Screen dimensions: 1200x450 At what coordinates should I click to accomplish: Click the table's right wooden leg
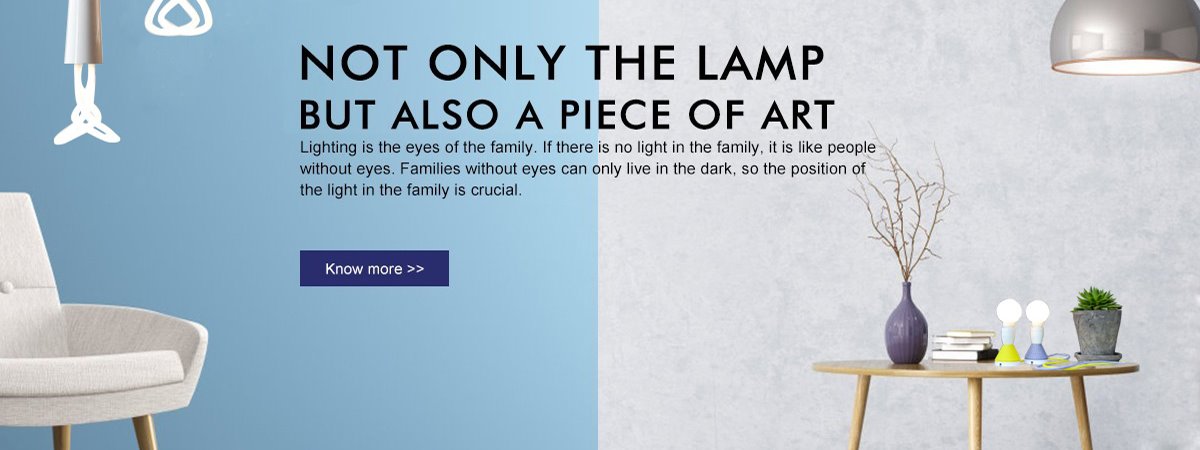click(x=1081, y=412)
